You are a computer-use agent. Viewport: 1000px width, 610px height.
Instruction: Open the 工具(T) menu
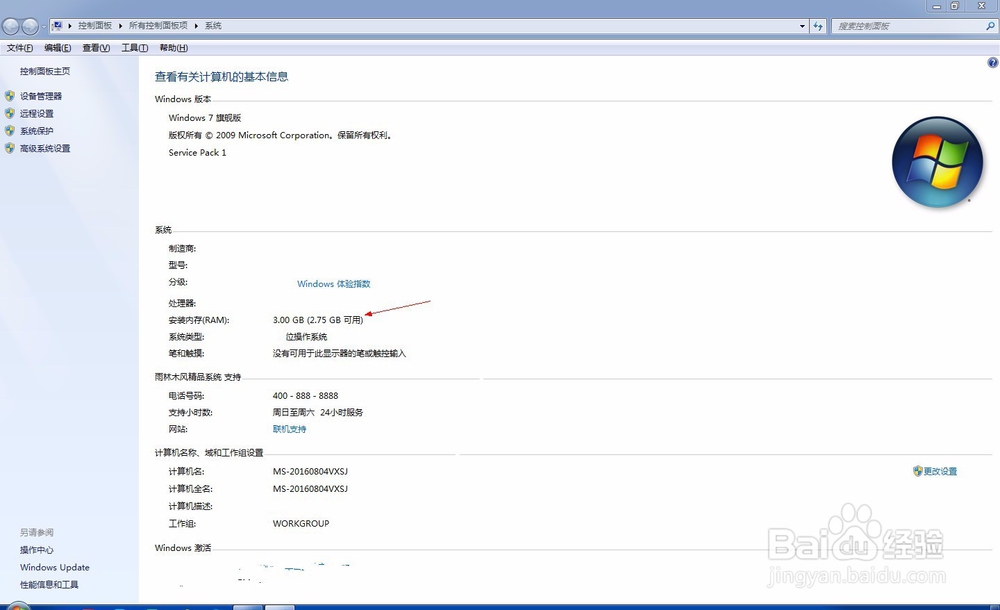click(x=135, y=48)
